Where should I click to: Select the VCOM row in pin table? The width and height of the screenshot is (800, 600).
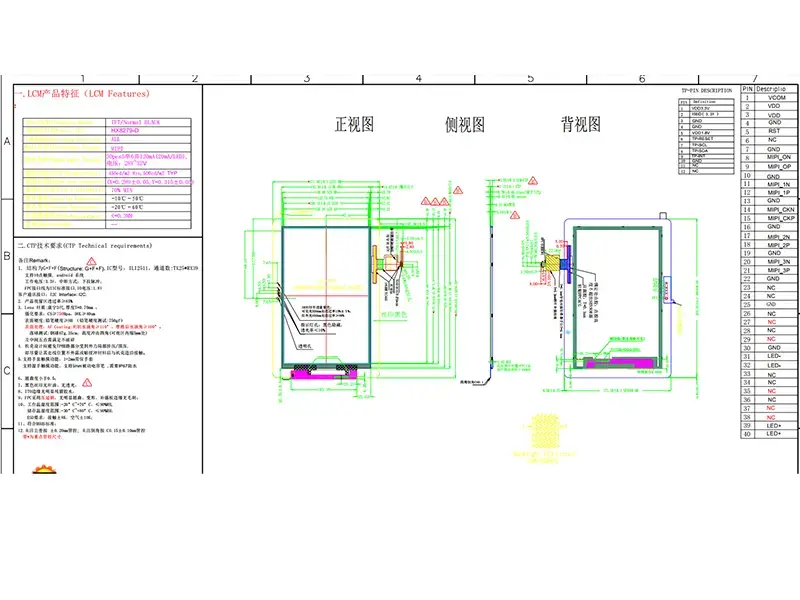coord(775,96)
